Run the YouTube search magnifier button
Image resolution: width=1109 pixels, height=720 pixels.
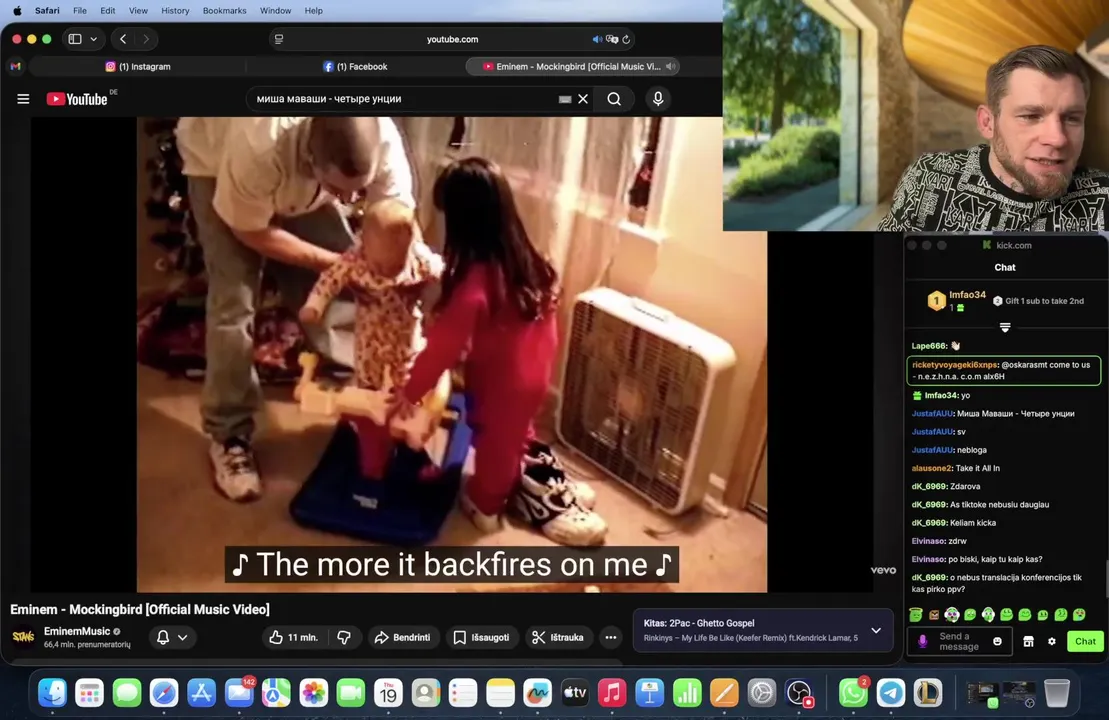(x=614, y=99)
